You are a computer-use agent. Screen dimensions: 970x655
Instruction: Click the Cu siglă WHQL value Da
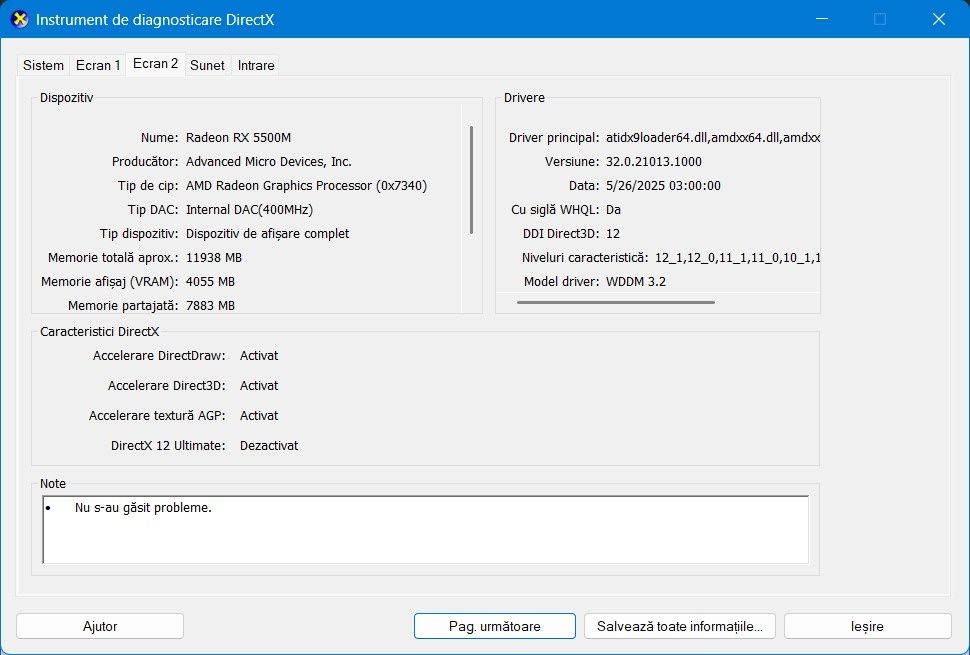point(613,210)
